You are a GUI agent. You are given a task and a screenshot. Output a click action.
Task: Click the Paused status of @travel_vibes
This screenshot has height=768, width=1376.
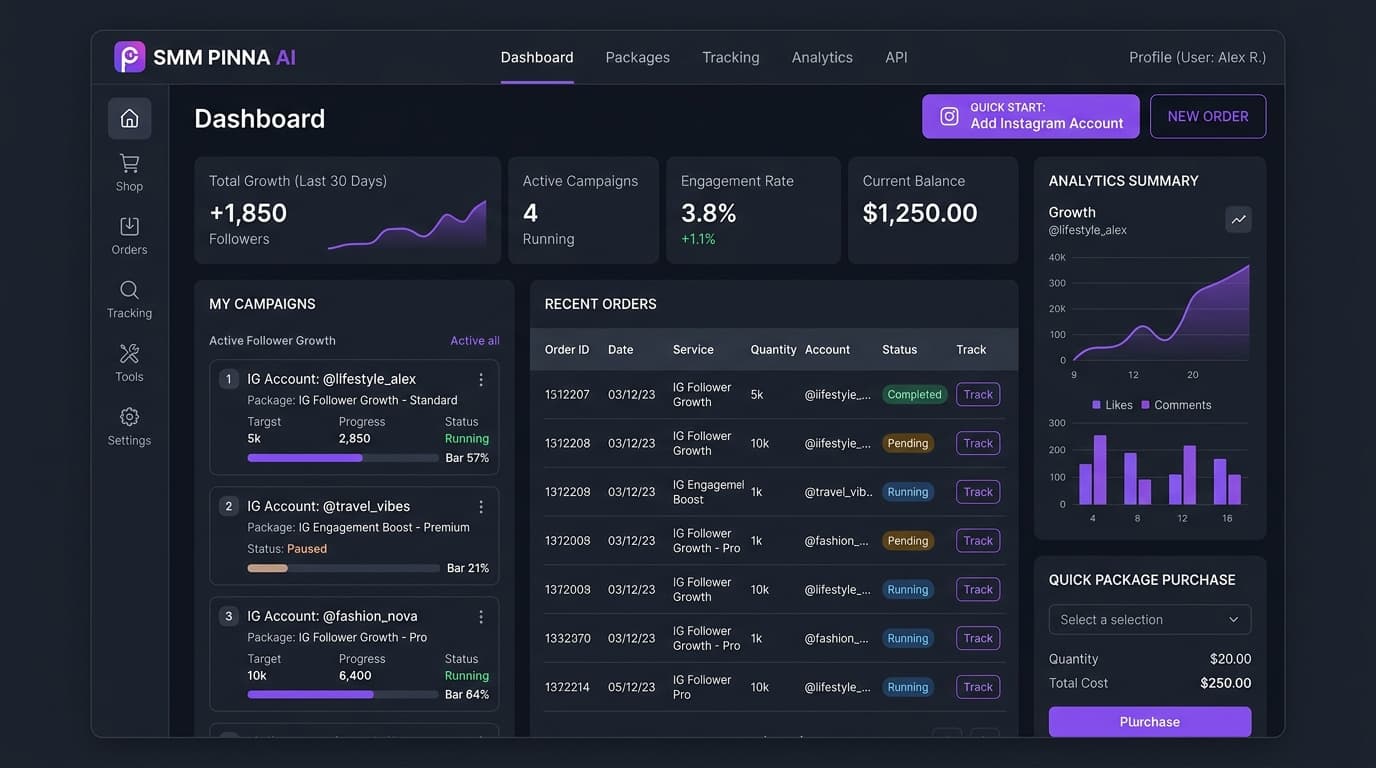(307, 549)
